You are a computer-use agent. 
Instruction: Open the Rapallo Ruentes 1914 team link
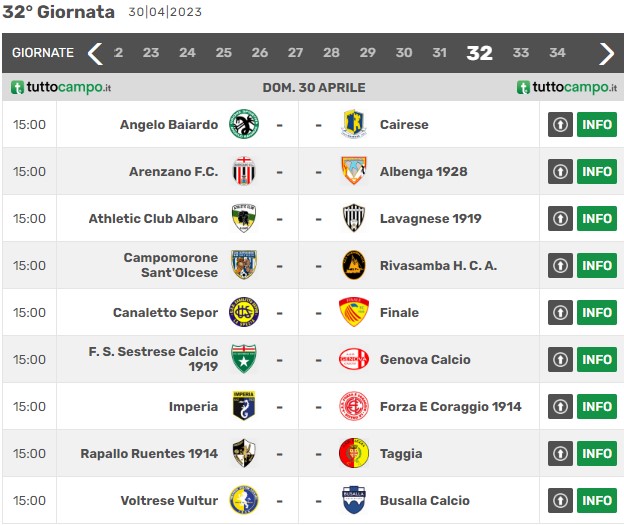click(x=149, y=453)
